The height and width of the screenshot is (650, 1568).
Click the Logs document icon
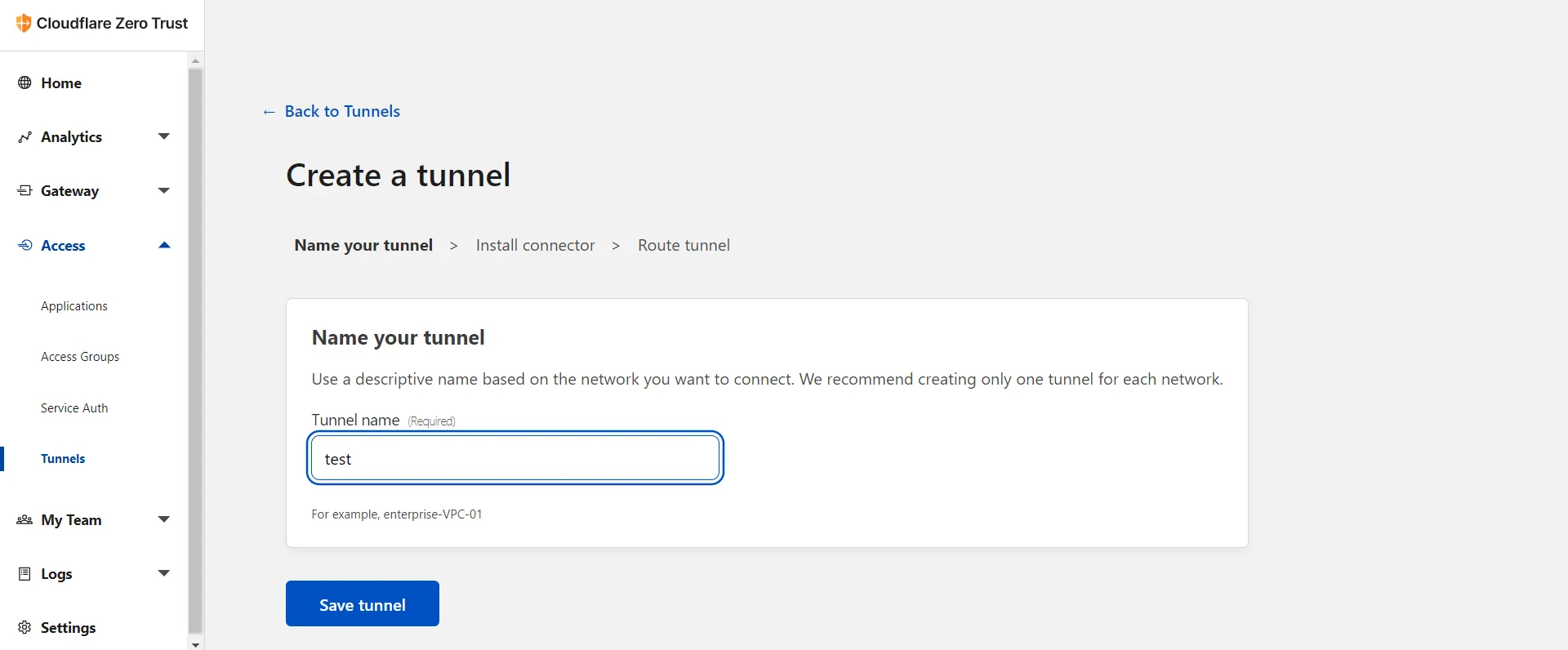click(x=24, y=573)
